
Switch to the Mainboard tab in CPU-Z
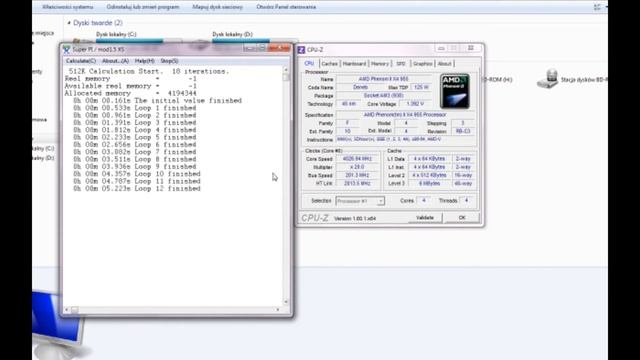(354, 64)
